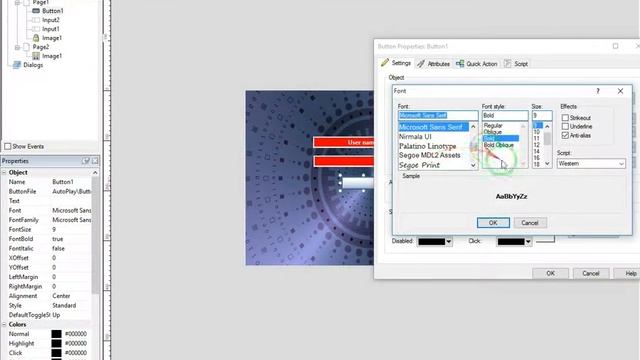Viewport: 640px width, 360px height.
Task: Click Cancel in Button Properties window
Action: [591, 273]
